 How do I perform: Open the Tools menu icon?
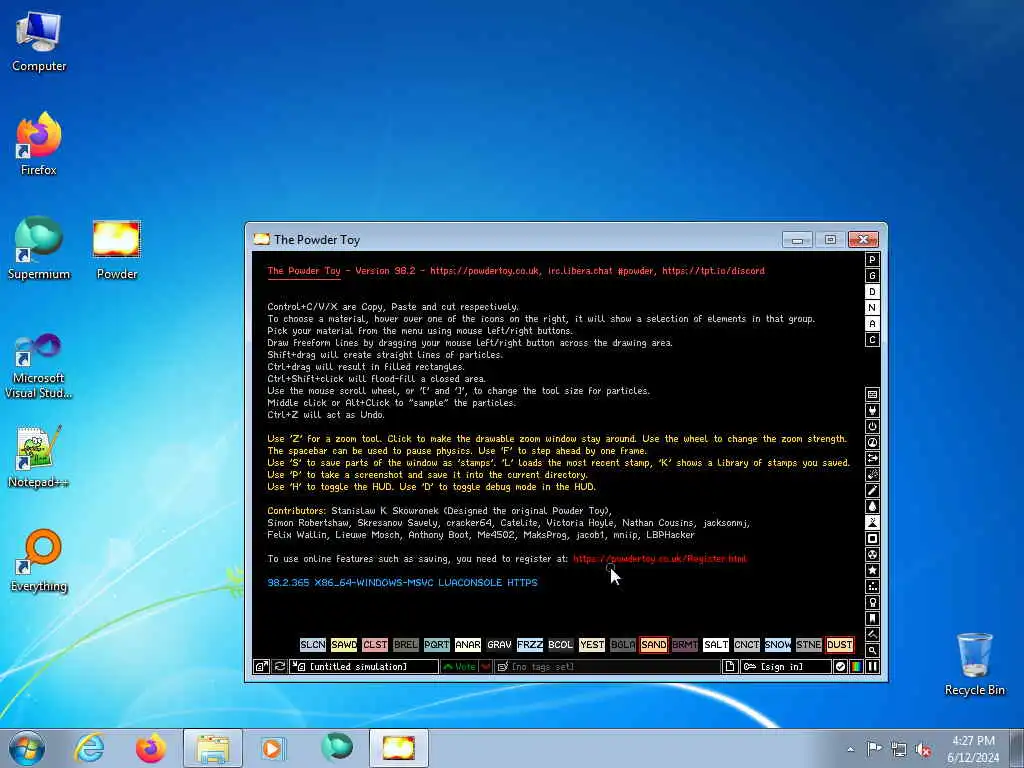click(x=872, y=602)
